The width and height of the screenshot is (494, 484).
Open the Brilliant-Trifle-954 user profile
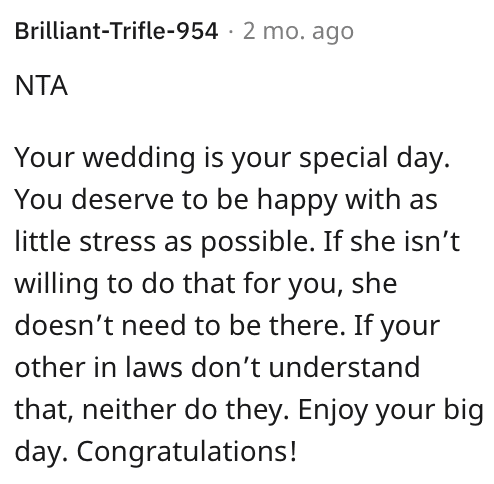coord(116,31)
